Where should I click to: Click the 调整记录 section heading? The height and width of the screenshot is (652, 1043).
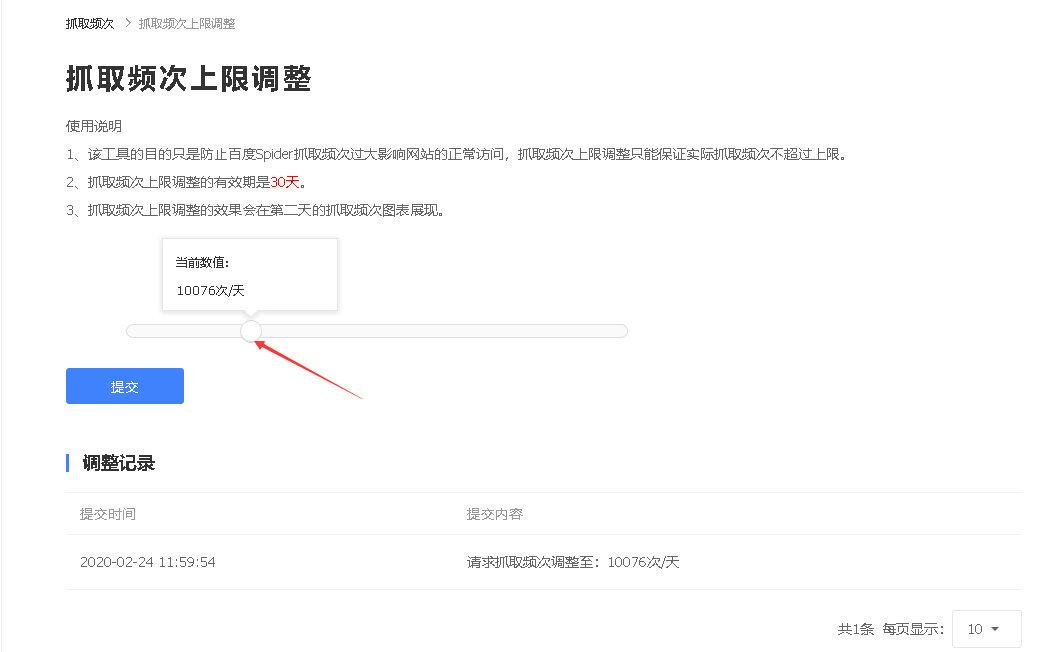[118, 463]
